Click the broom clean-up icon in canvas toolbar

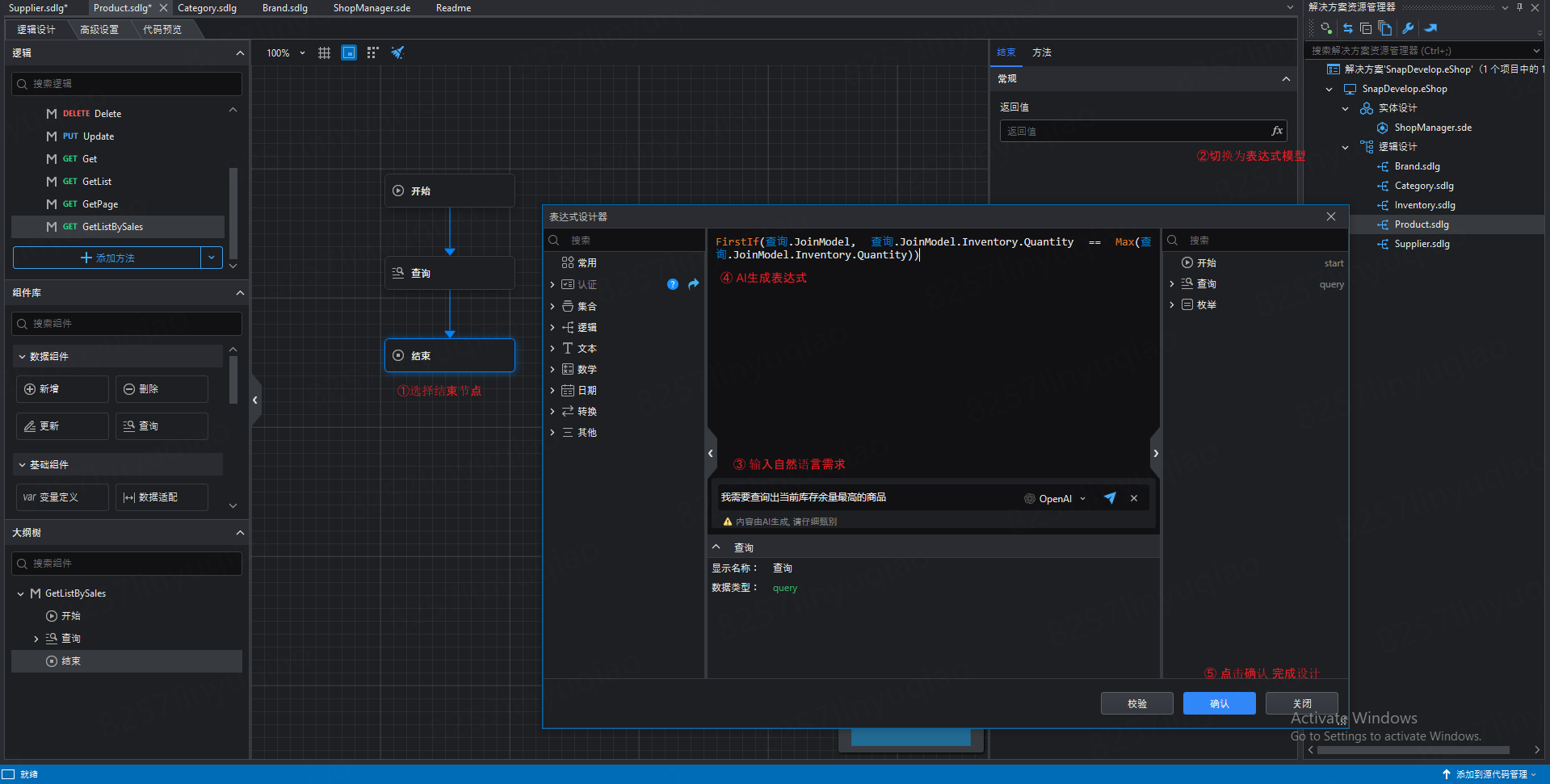pyautogui.click(x=397, y=52)
